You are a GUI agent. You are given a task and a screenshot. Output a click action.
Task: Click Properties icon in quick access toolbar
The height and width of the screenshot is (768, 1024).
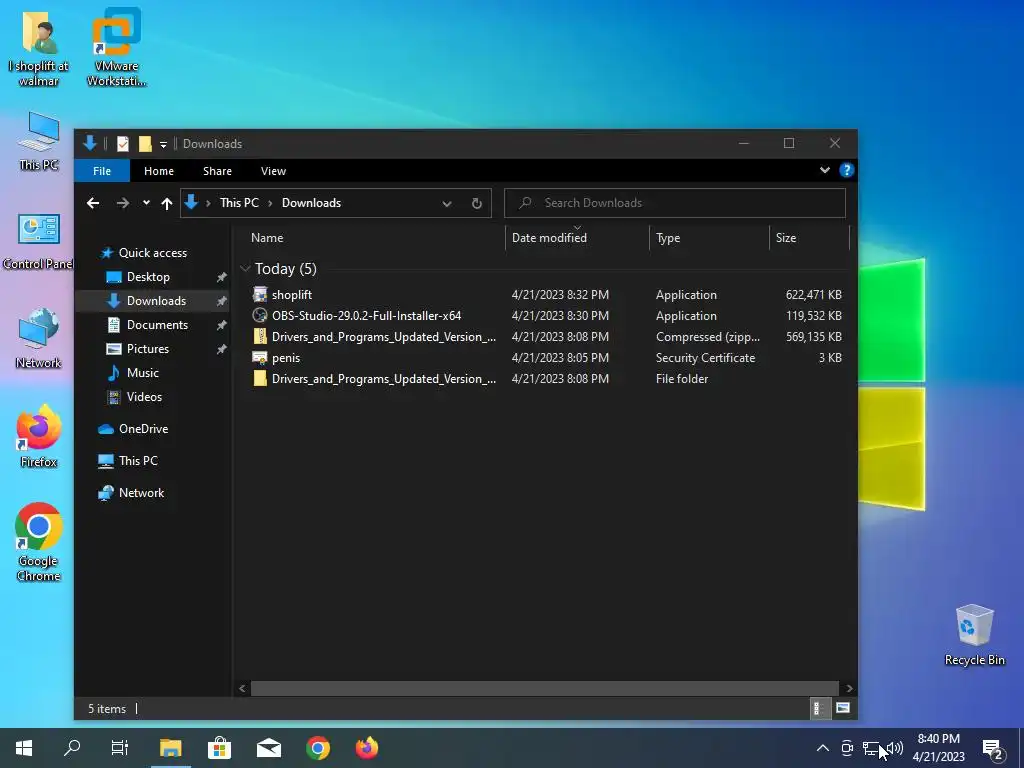123,144
